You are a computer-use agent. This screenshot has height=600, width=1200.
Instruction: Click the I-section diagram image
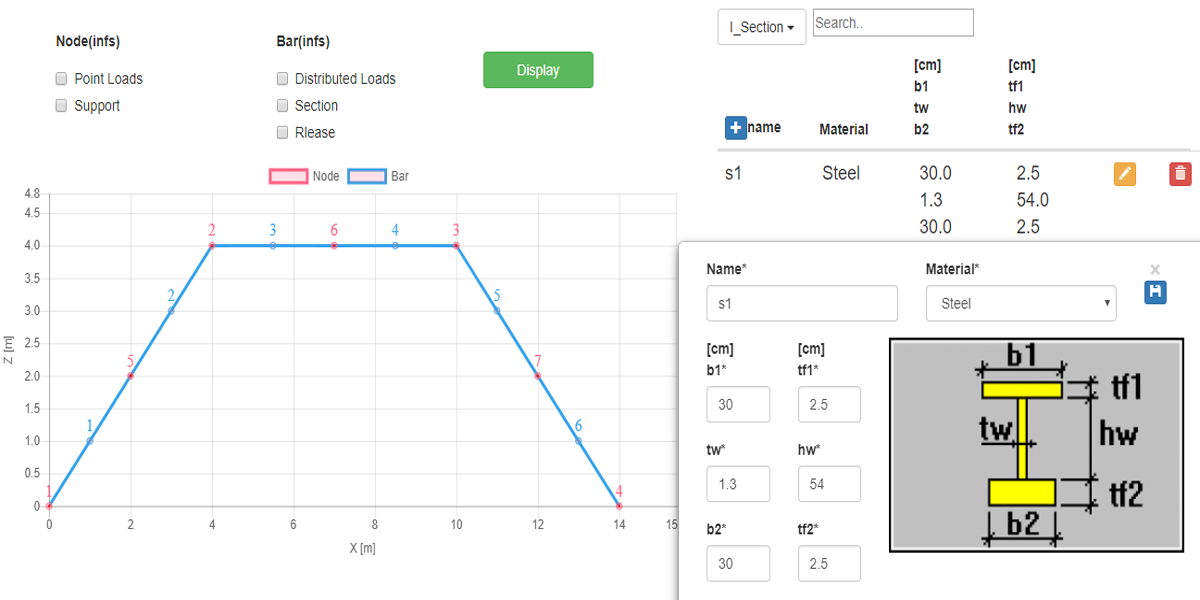tap(1036, 444)
